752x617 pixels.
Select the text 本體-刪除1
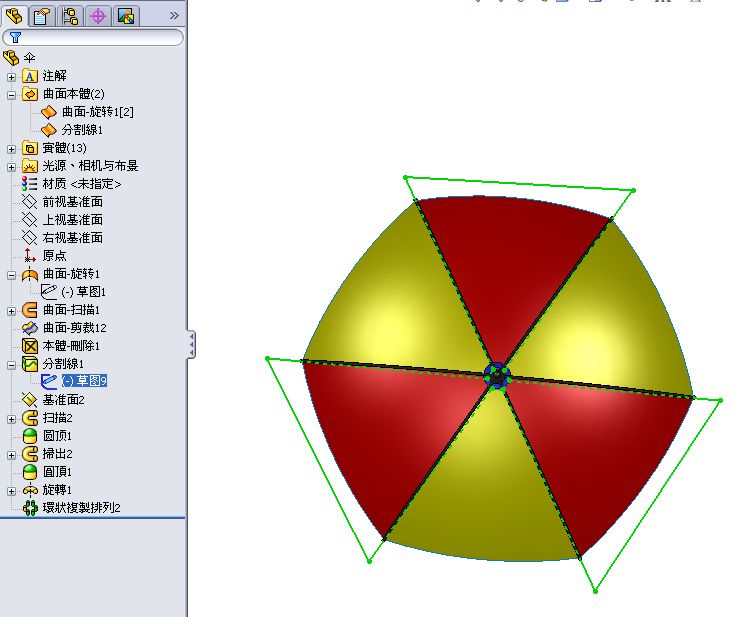tap(71, 346)
